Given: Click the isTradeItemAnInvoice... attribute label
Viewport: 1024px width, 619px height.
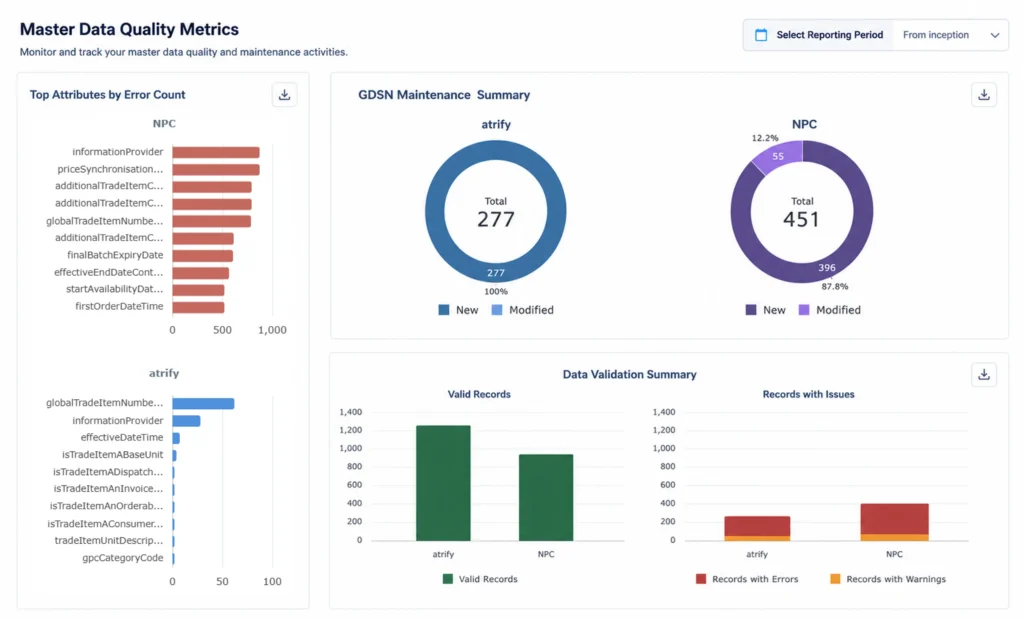Looking at the screenshot, I should [108, 488].
